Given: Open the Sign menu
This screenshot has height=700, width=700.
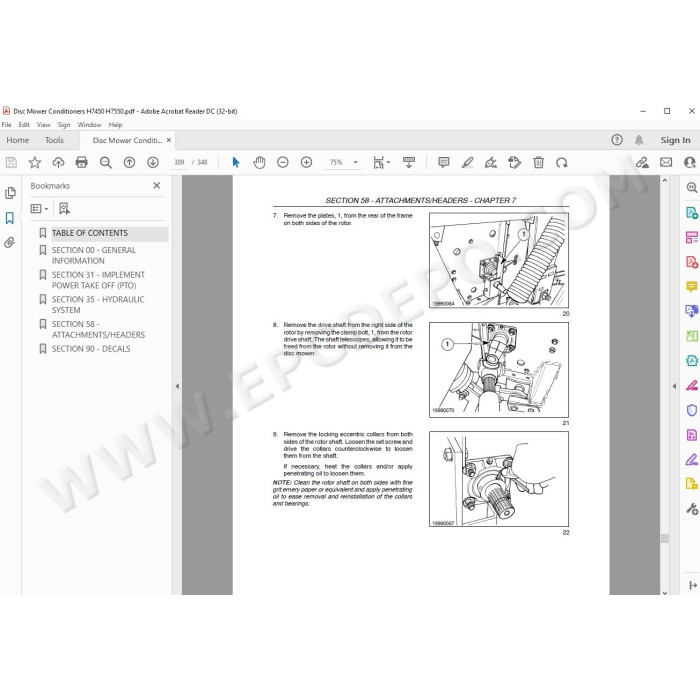Looking at the screenshot, I should (64, 125).
